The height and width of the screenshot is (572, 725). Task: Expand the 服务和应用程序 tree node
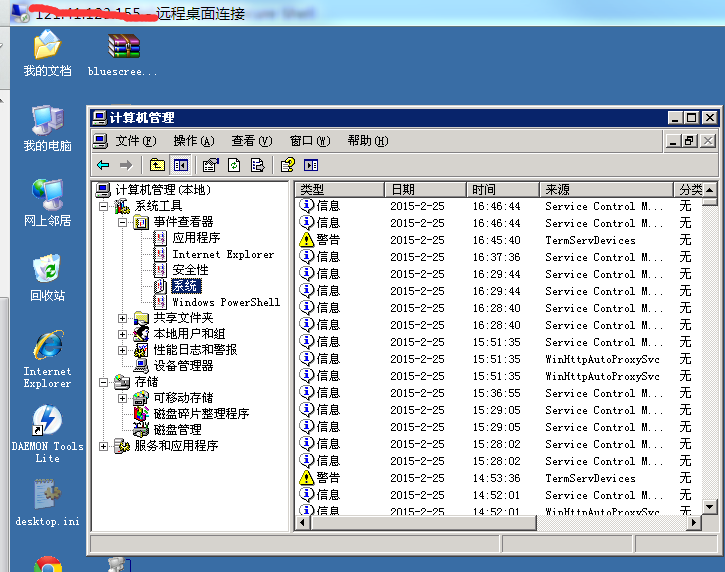click(x=103, y=446)
